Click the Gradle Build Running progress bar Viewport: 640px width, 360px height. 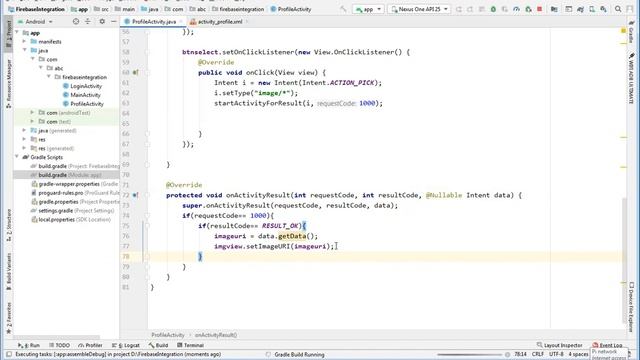(469, 355)
